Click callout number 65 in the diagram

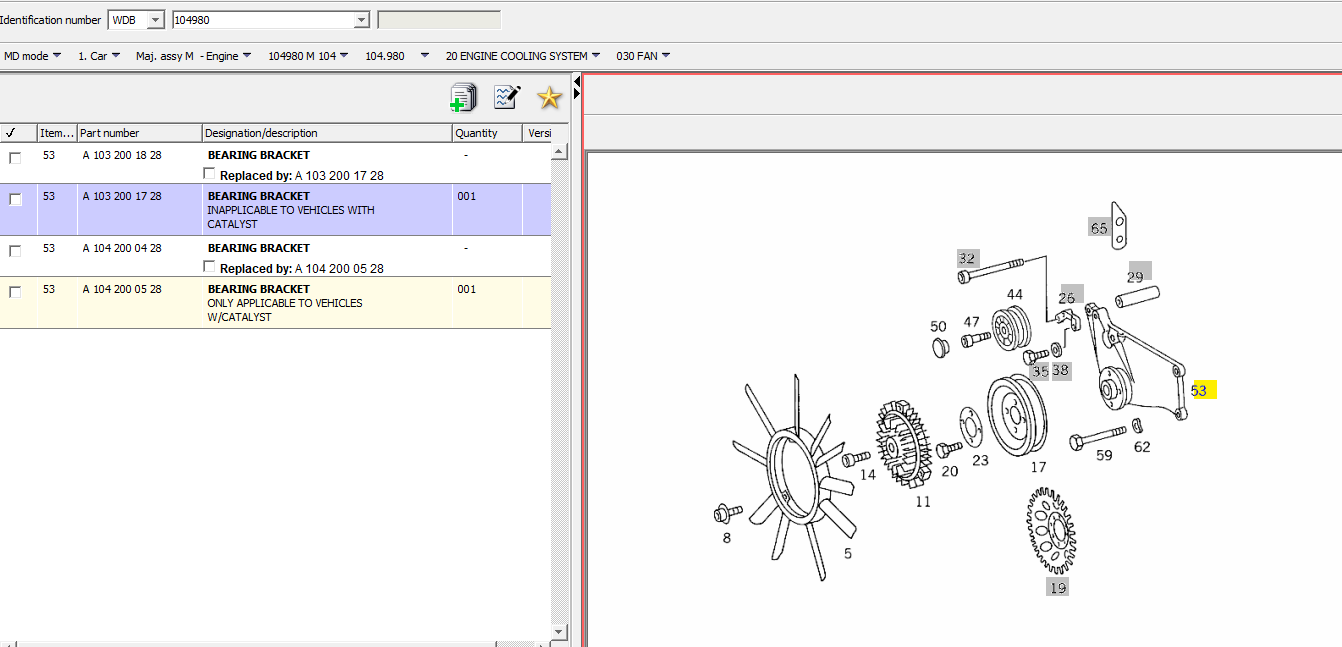point(1099,228)
